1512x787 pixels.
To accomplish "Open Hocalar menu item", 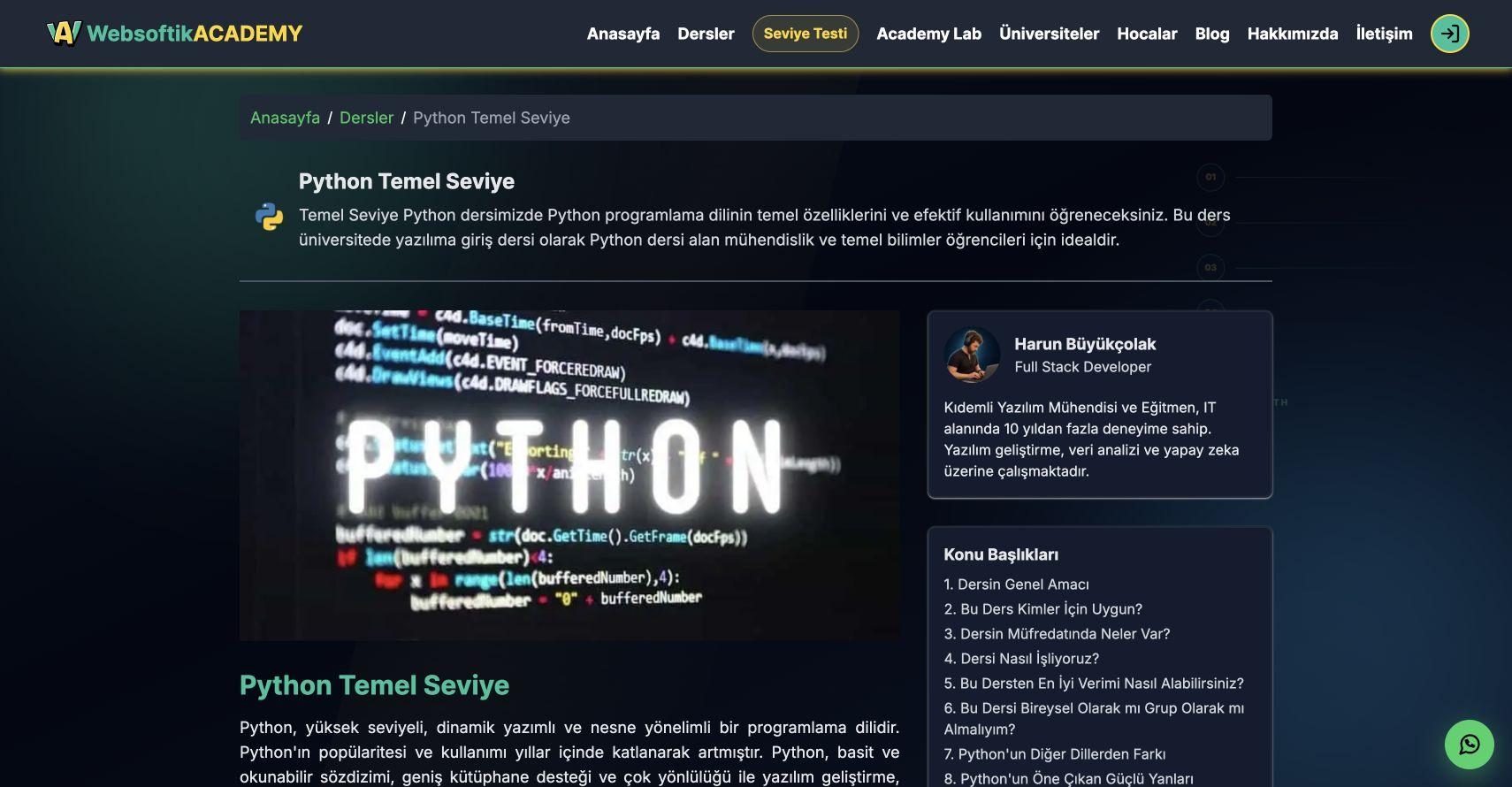I will [x=1147, y=34].
